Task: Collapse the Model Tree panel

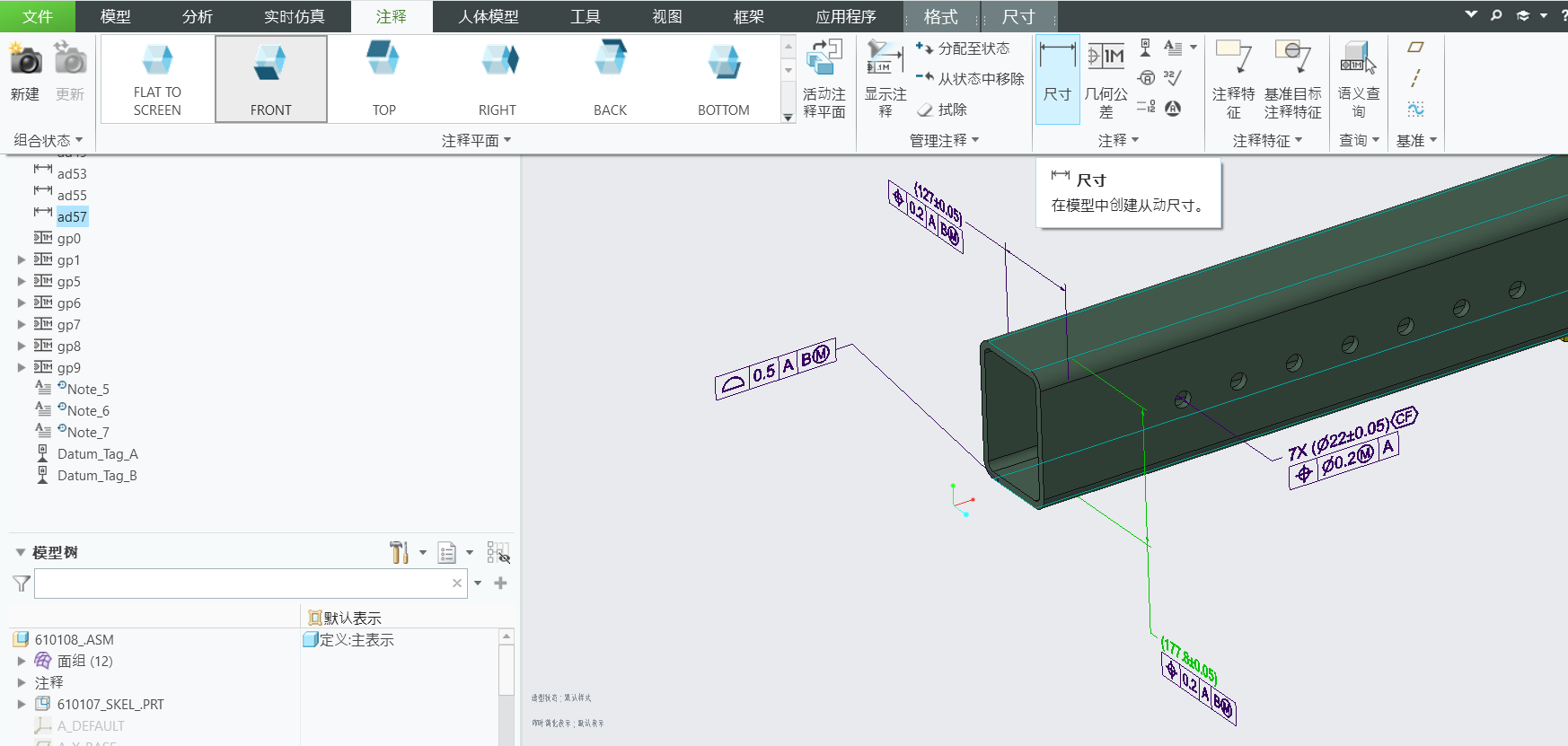Action: coord(20,552)
